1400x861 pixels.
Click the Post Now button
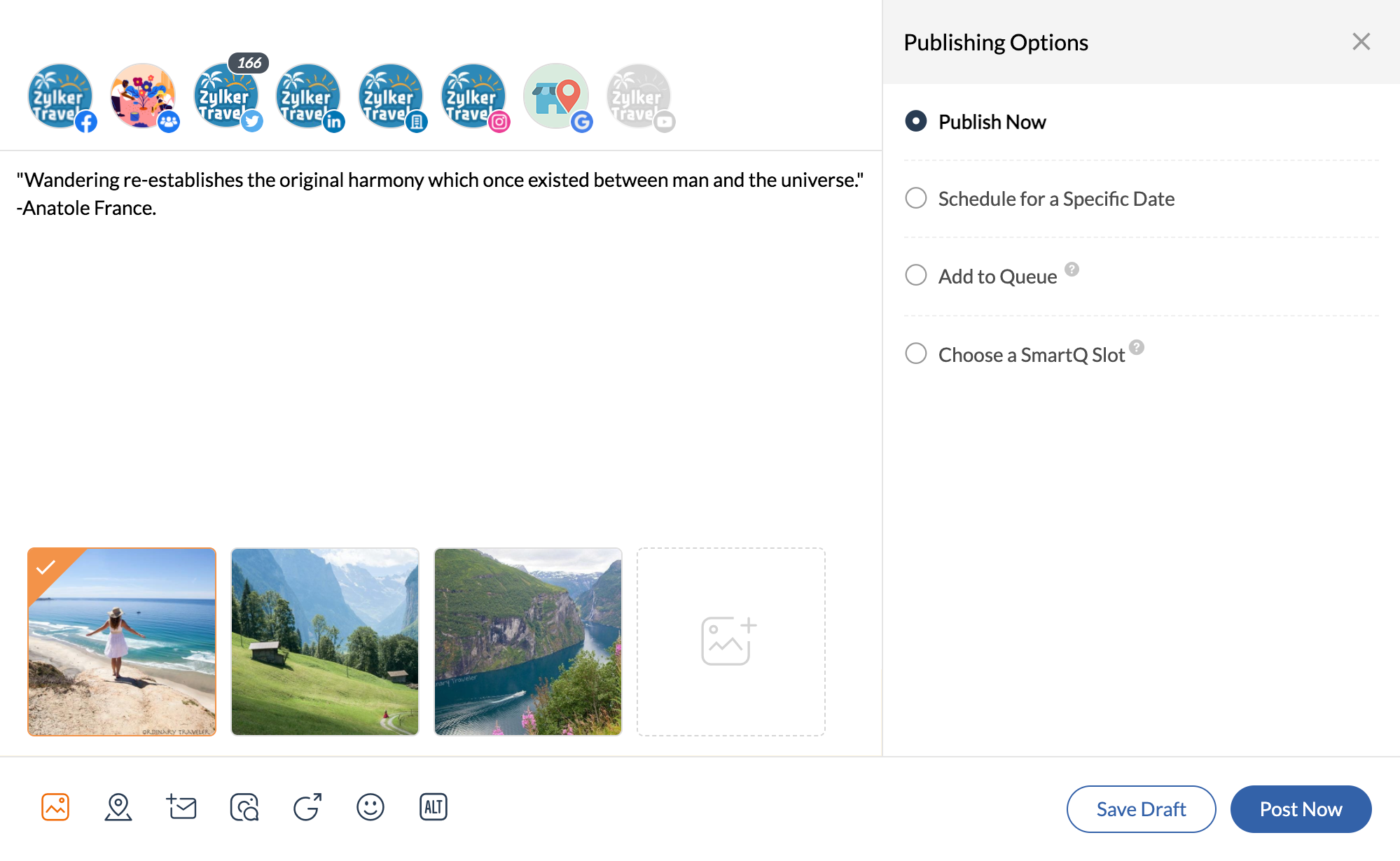1301,809
